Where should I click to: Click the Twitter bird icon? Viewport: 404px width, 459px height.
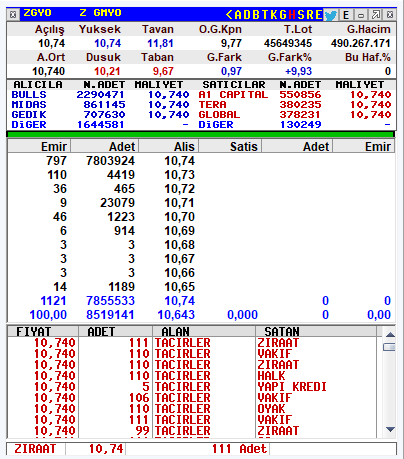pyautogui.click(x=331, y=15)
